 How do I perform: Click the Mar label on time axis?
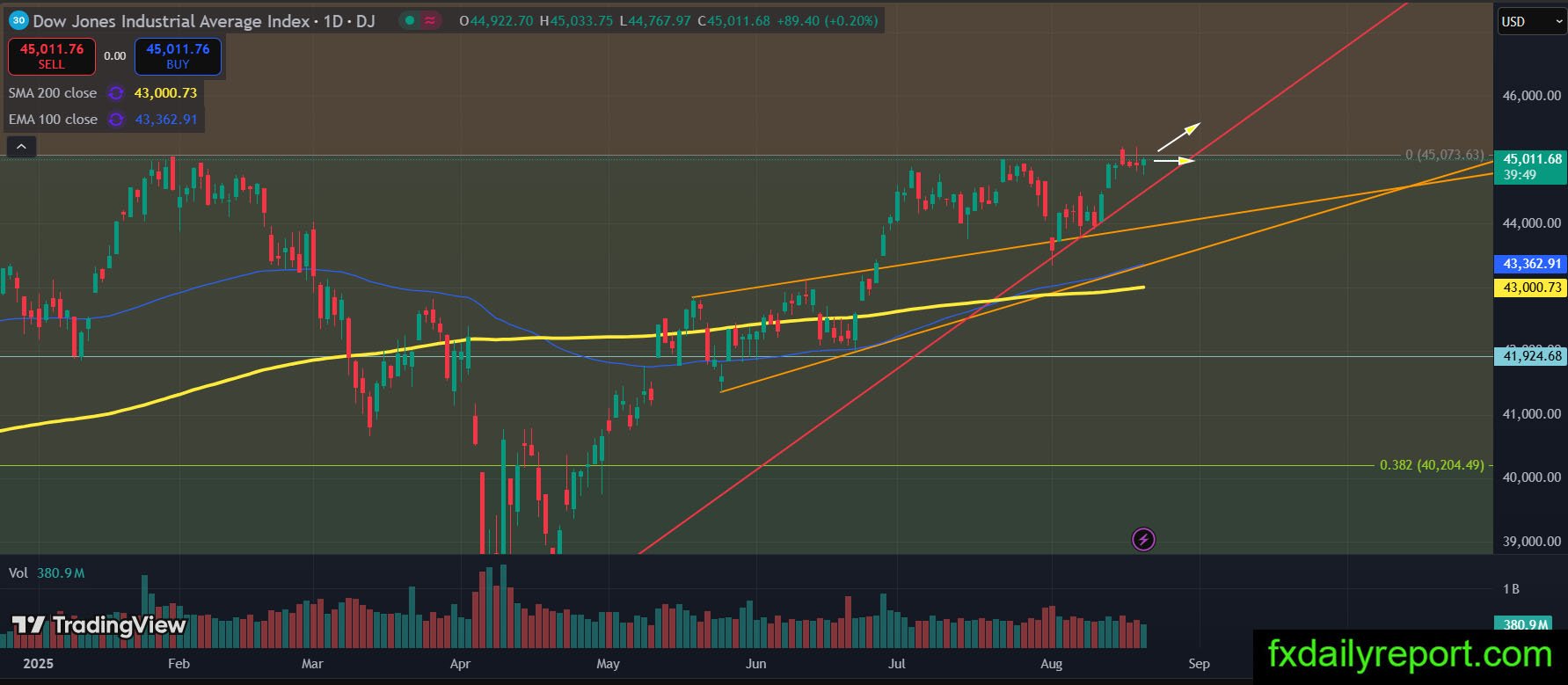click(312, 664)
